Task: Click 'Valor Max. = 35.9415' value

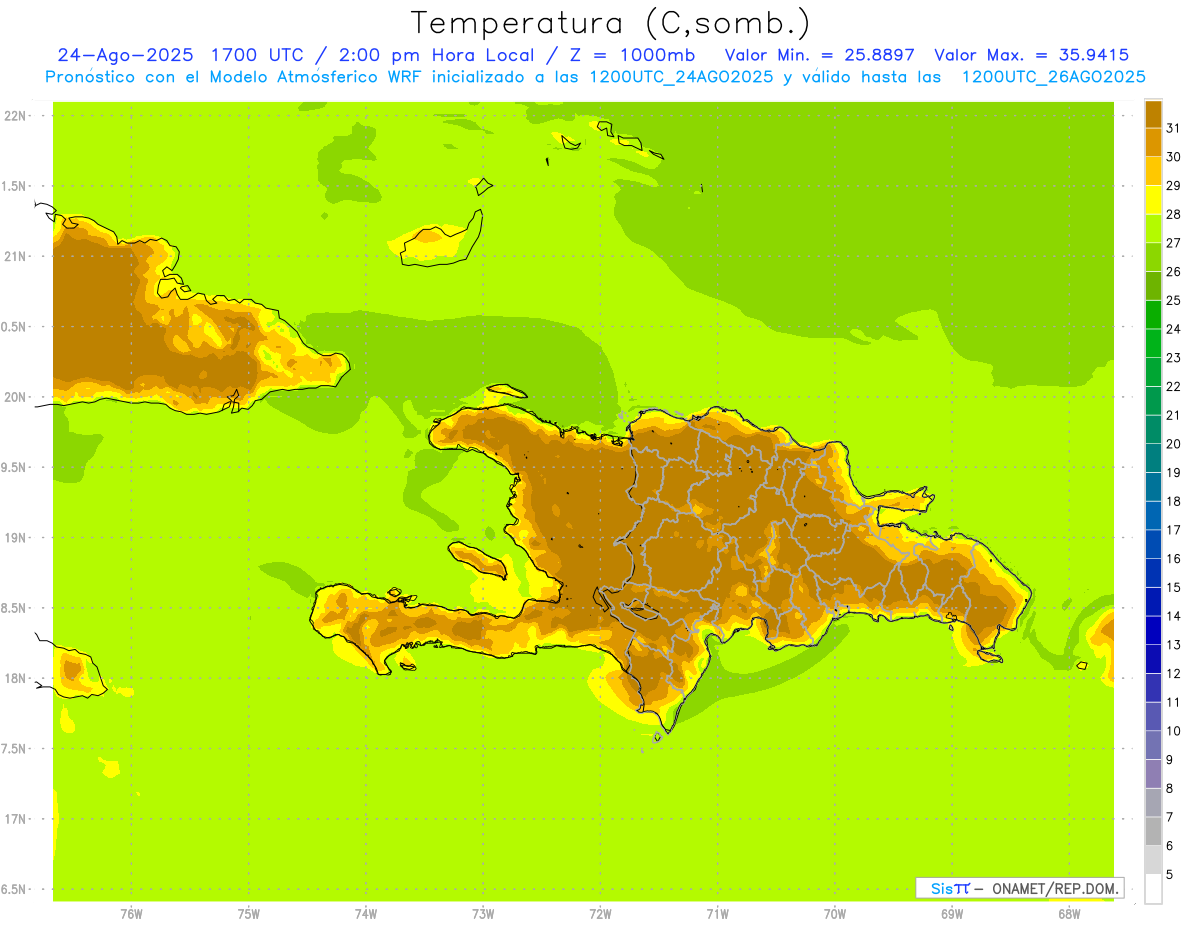Action: click(1032, 55)
